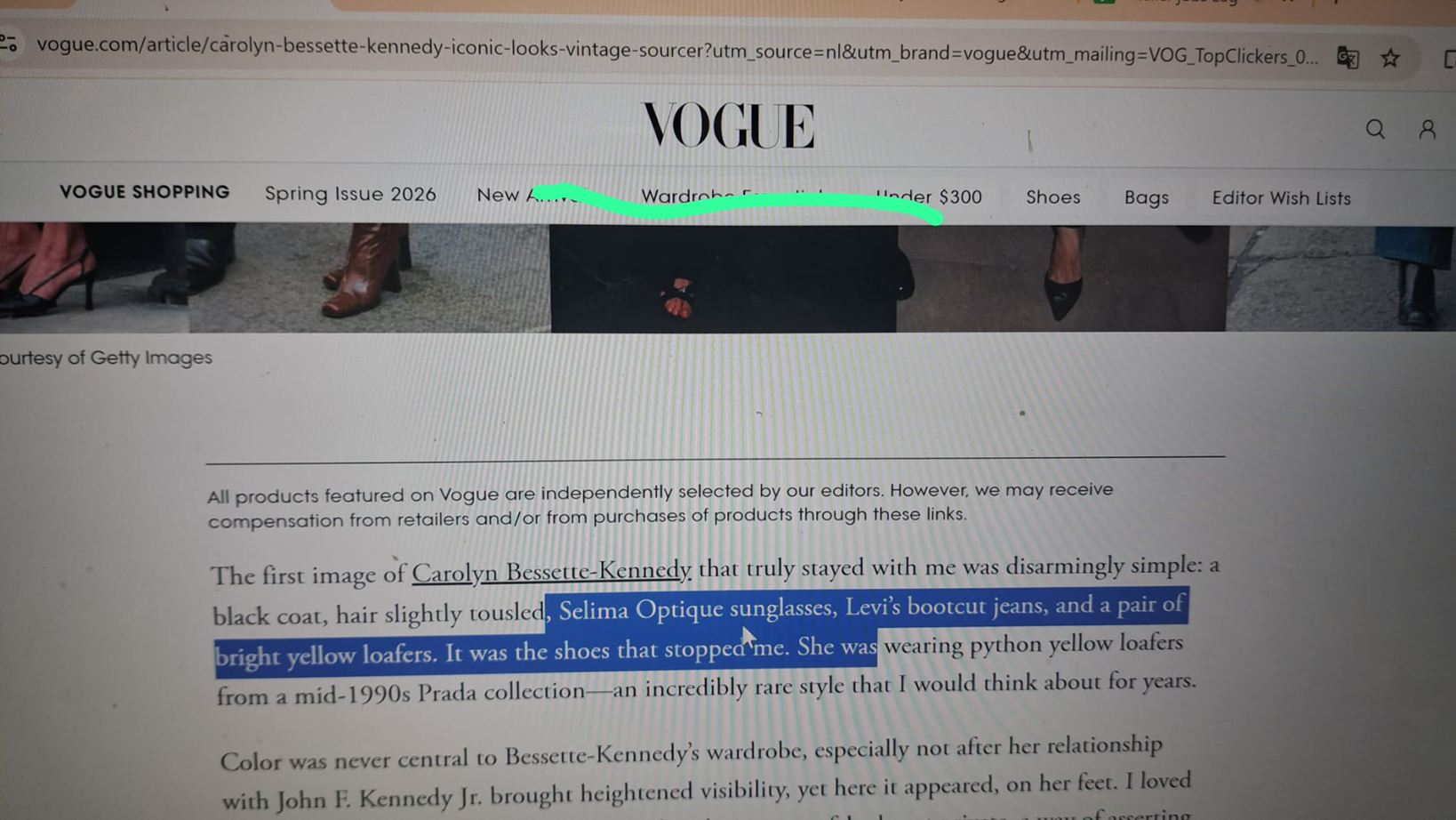
Task: View site information icon beside the URL
Action: click(9, 42)
